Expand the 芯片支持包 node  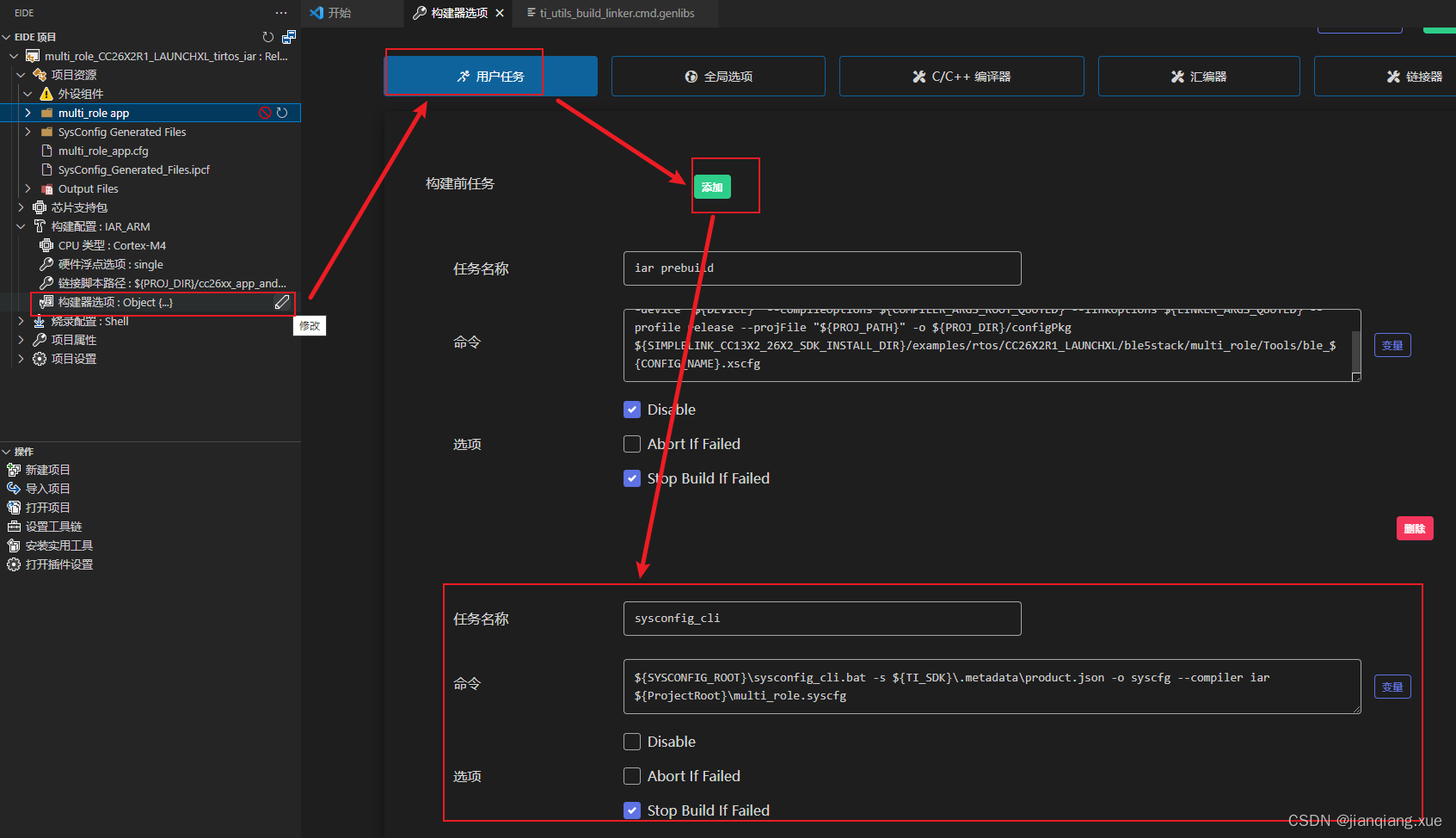point(21,207)
